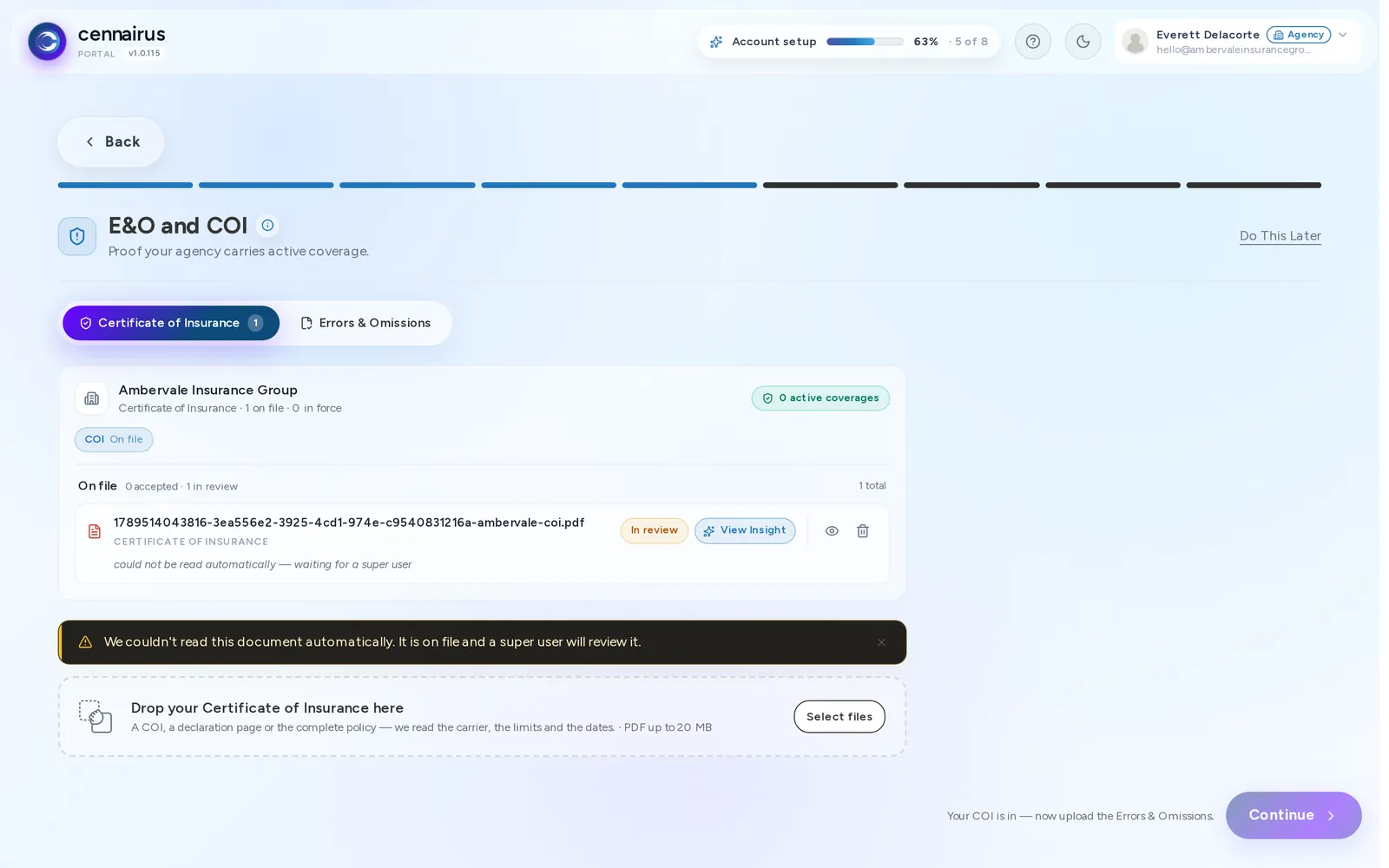The height and width of the screenshot is (868, 1389).
Task: Click the hello@ambervale email text
Action: click(x=1233, y=50)
